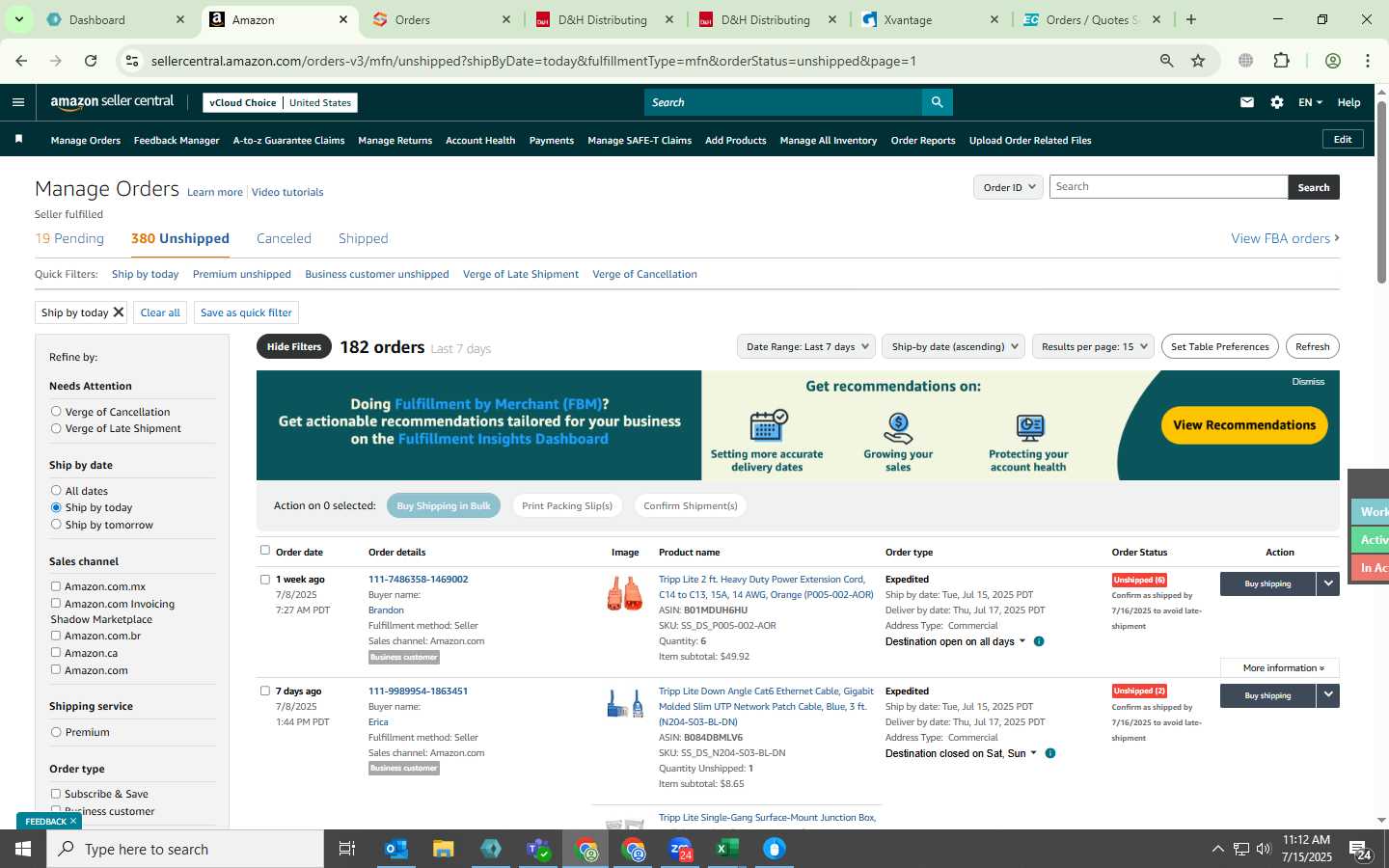Open the Windows Start menu

[23, 849]
